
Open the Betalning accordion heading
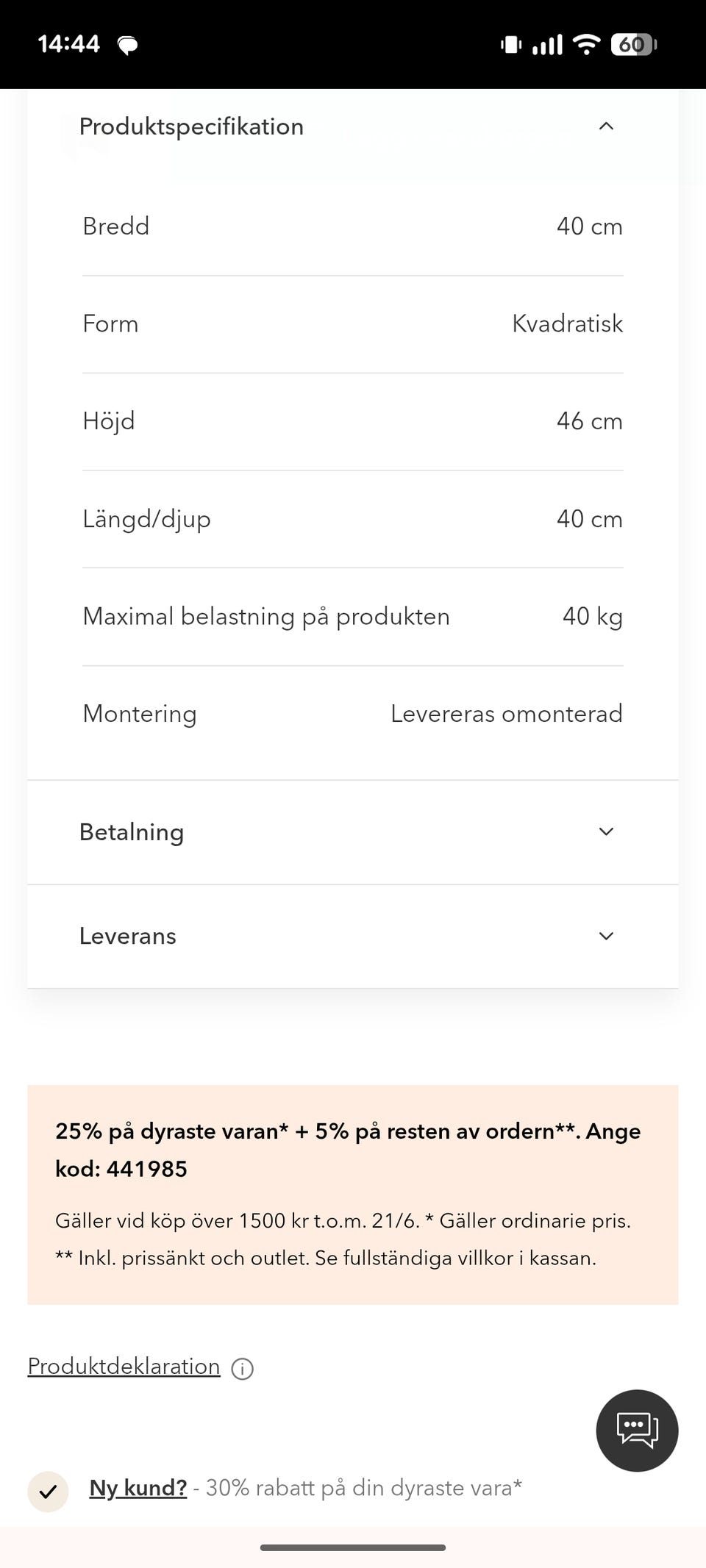(132, 832)
